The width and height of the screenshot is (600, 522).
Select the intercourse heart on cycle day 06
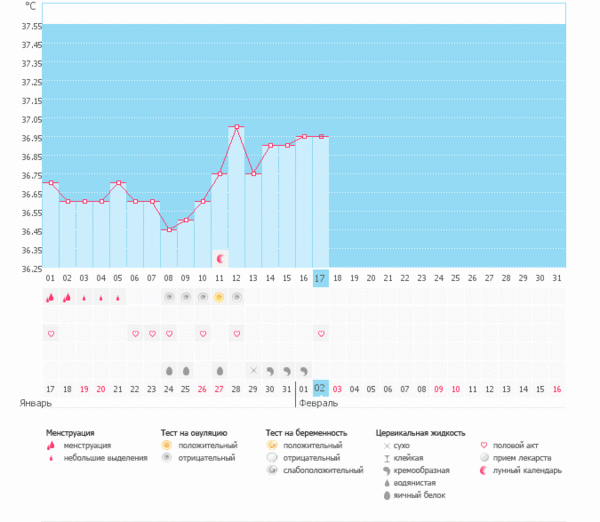point(135,334)
